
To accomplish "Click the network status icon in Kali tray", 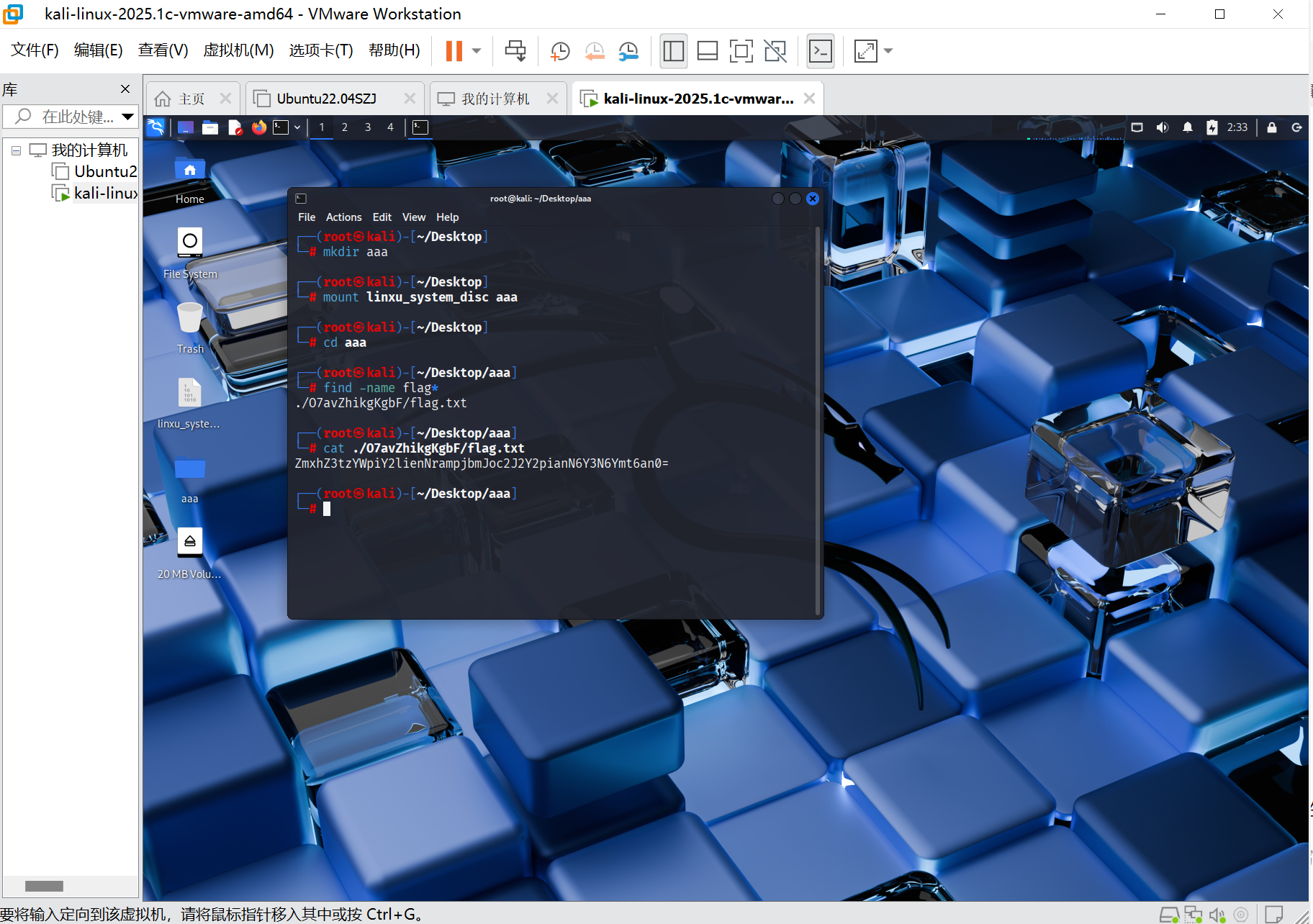I will coord(1137,127).
